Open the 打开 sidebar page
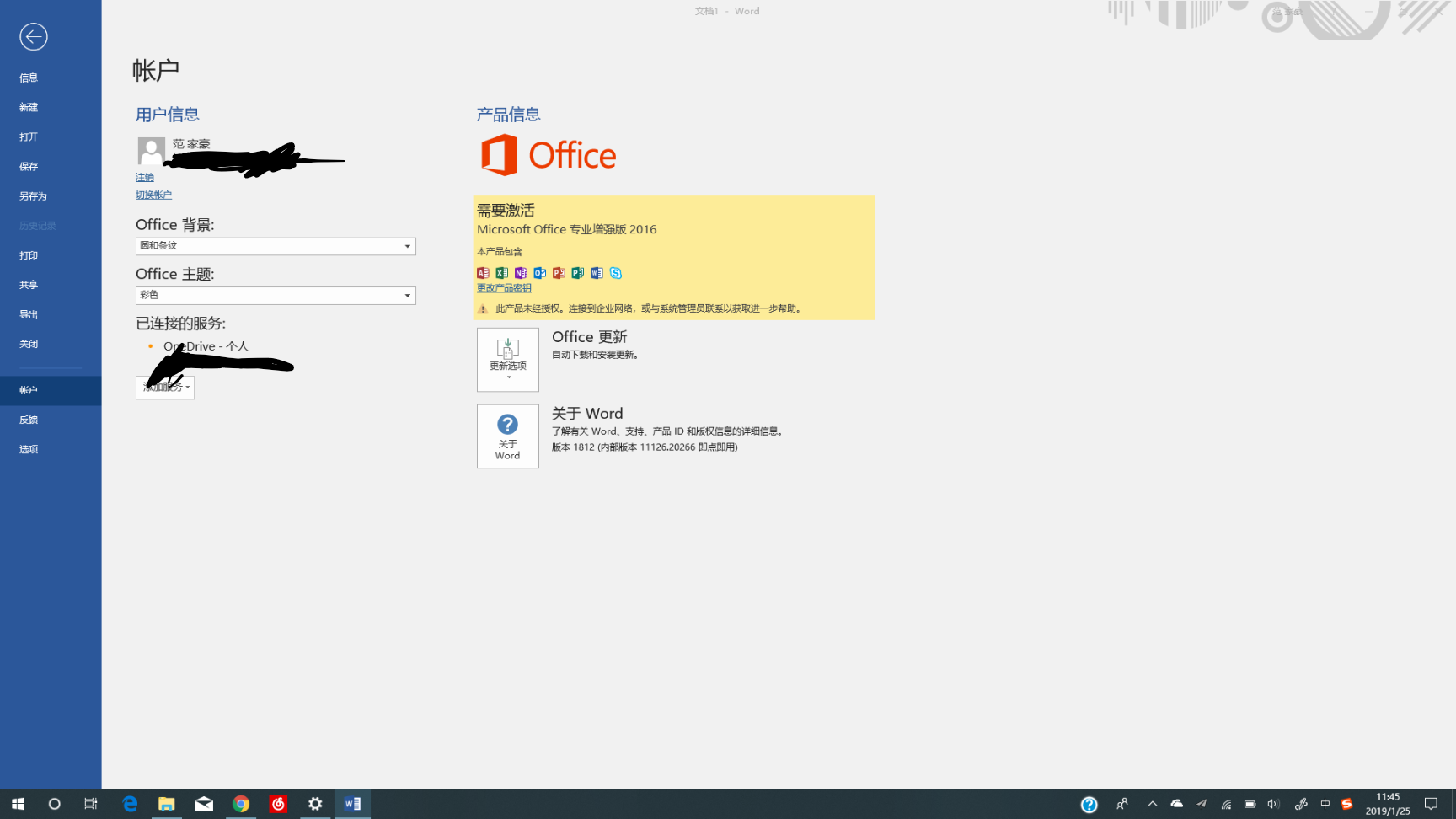The width and height of the screenshot is (1456, 819). click(x=29, y=136)
